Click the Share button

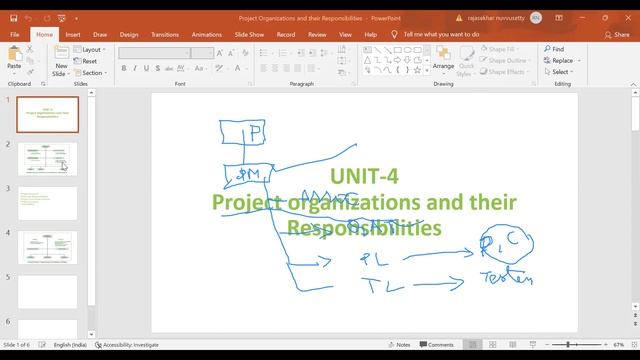click(617, 35)
